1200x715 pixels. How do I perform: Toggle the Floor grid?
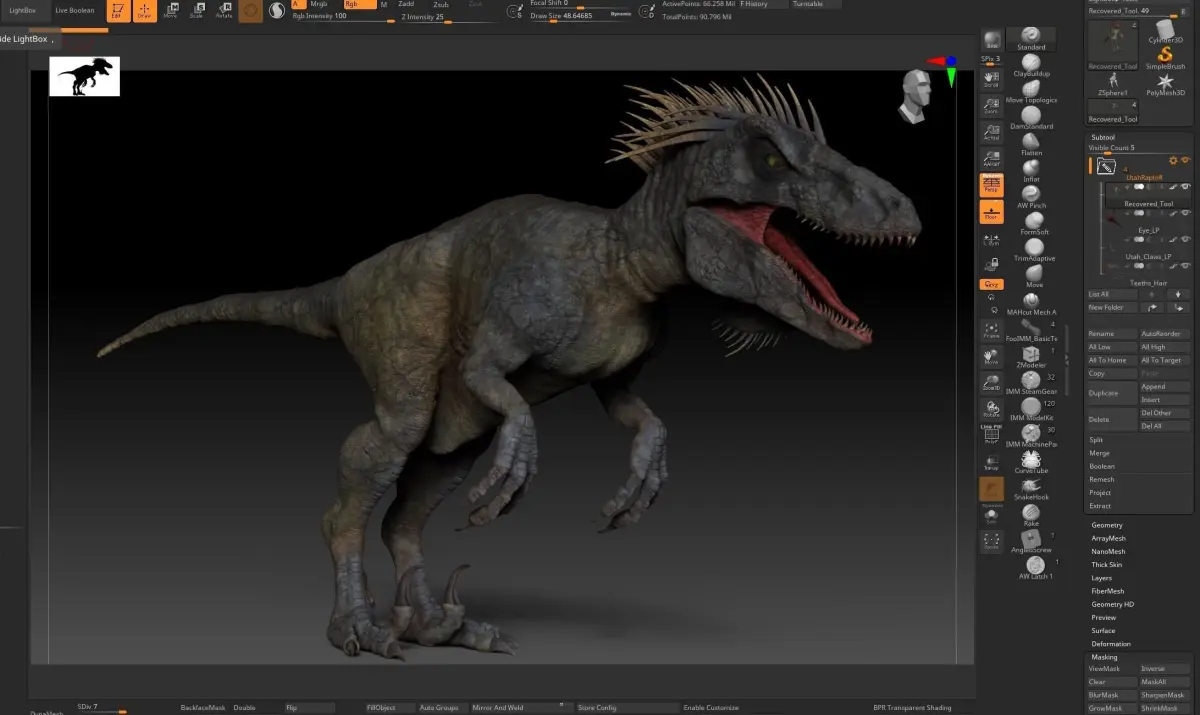[991, 211]
